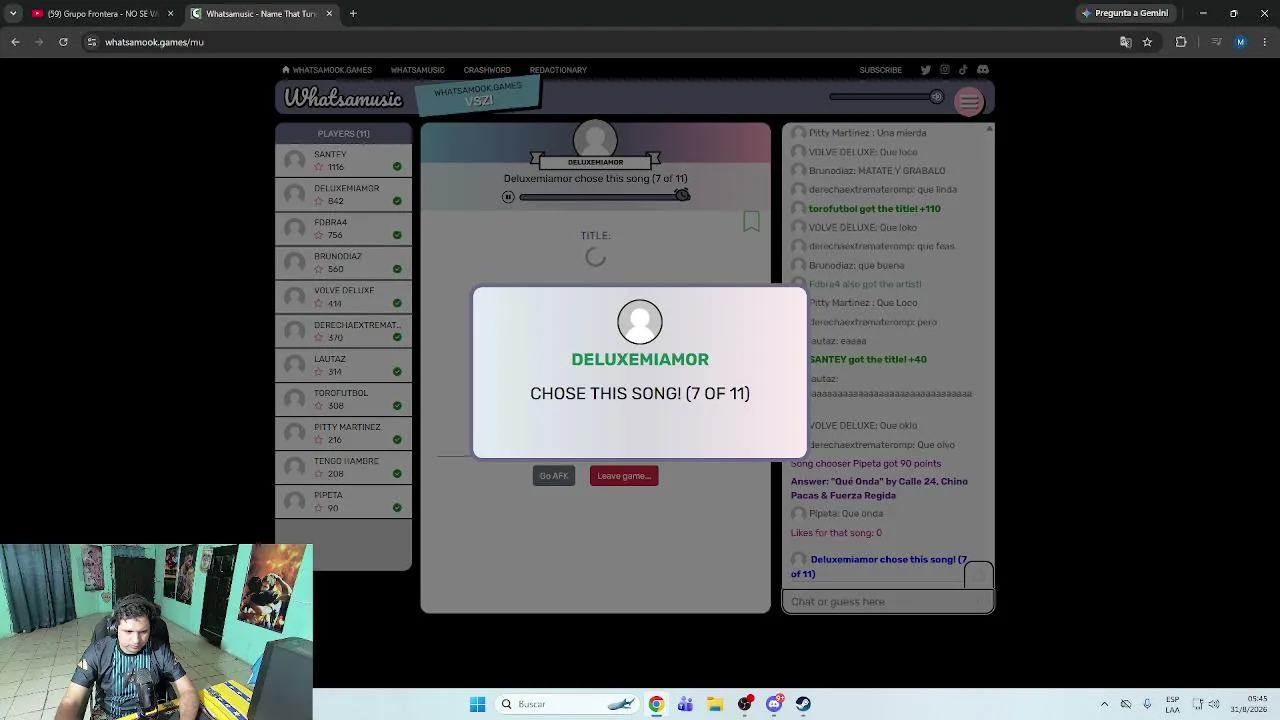
Task: Open Chrome from the taskbar
Action: click(656, 704)
